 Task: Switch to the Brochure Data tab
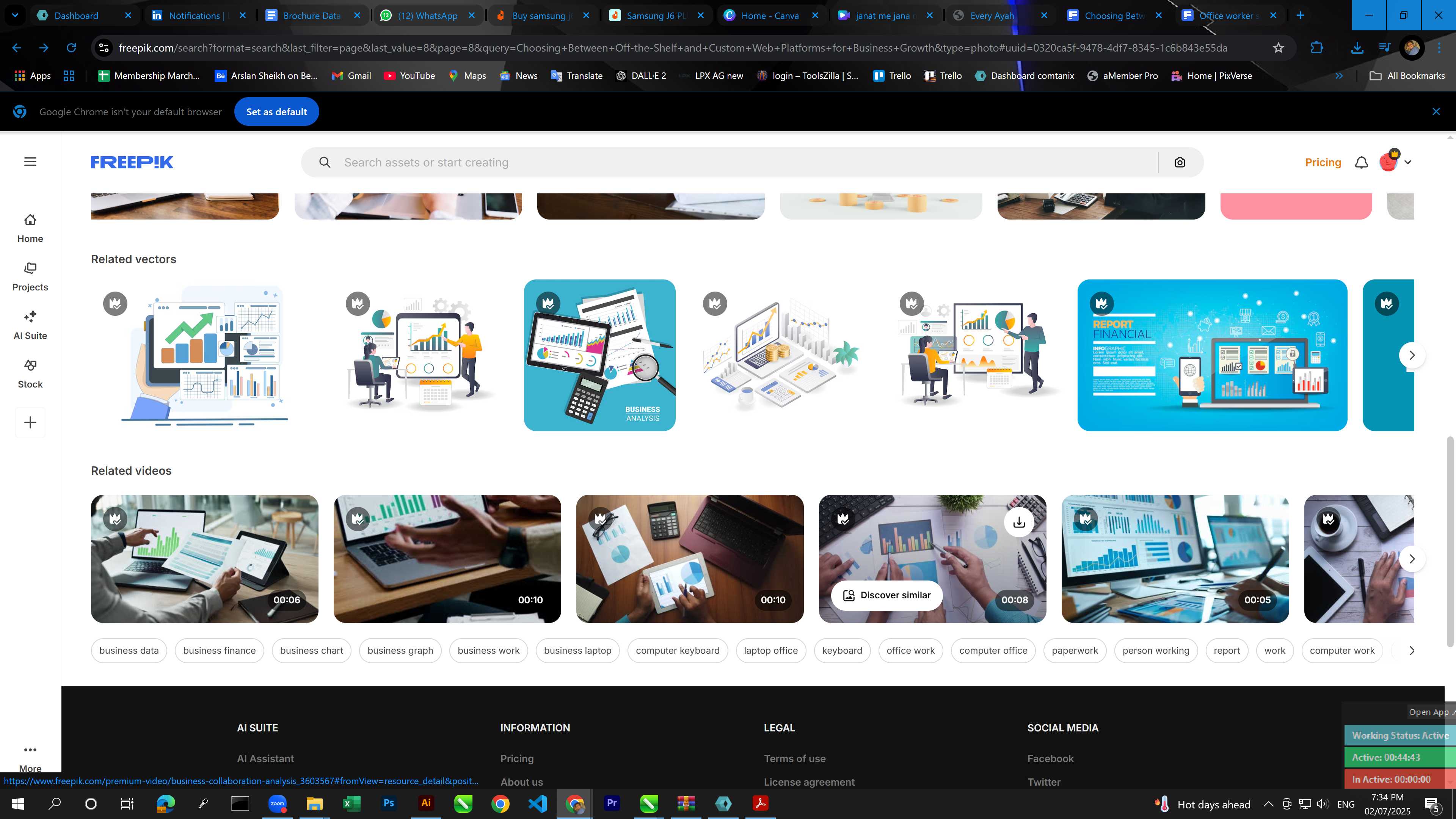[311, 16]
